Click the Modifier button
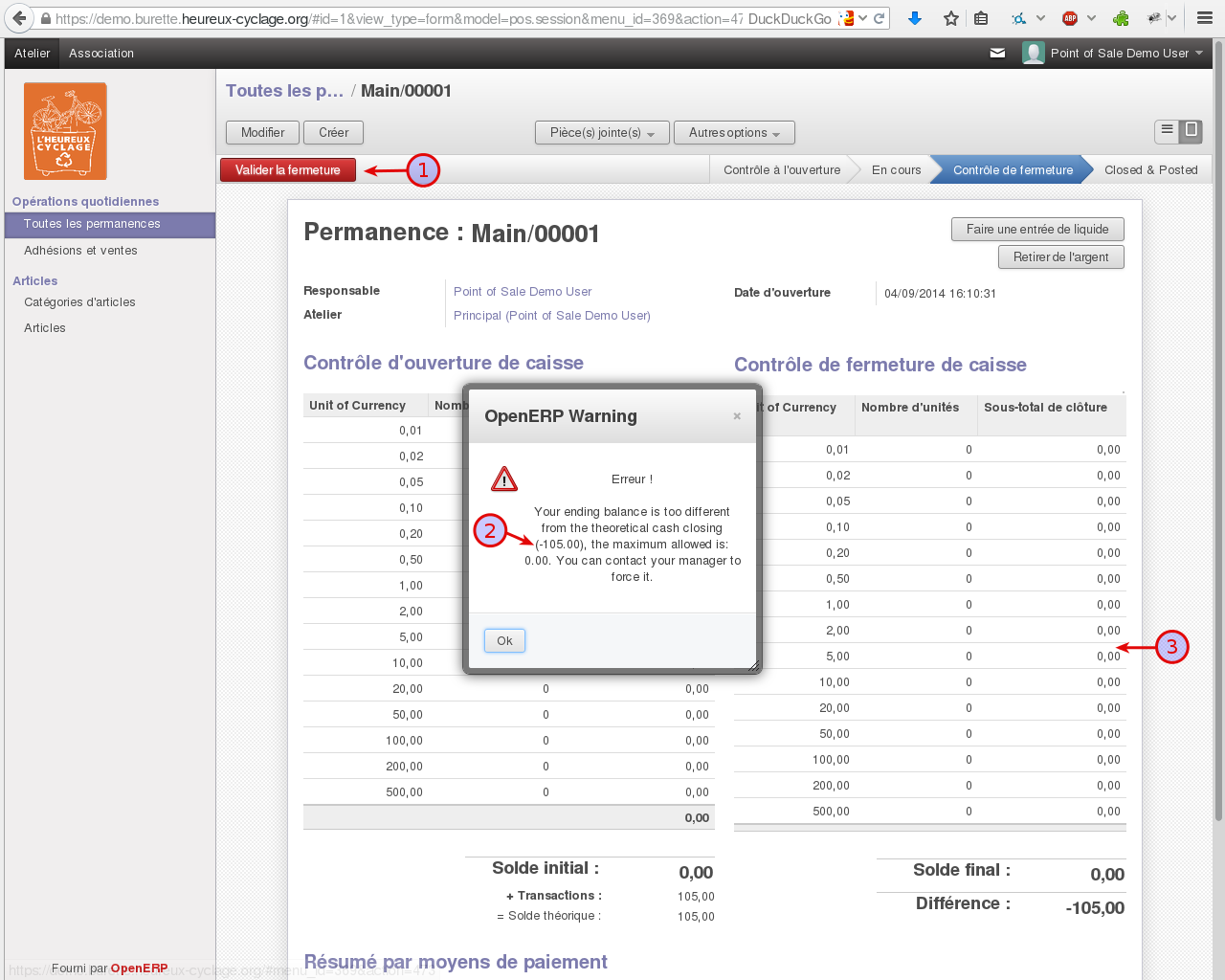 click(263, 133)
